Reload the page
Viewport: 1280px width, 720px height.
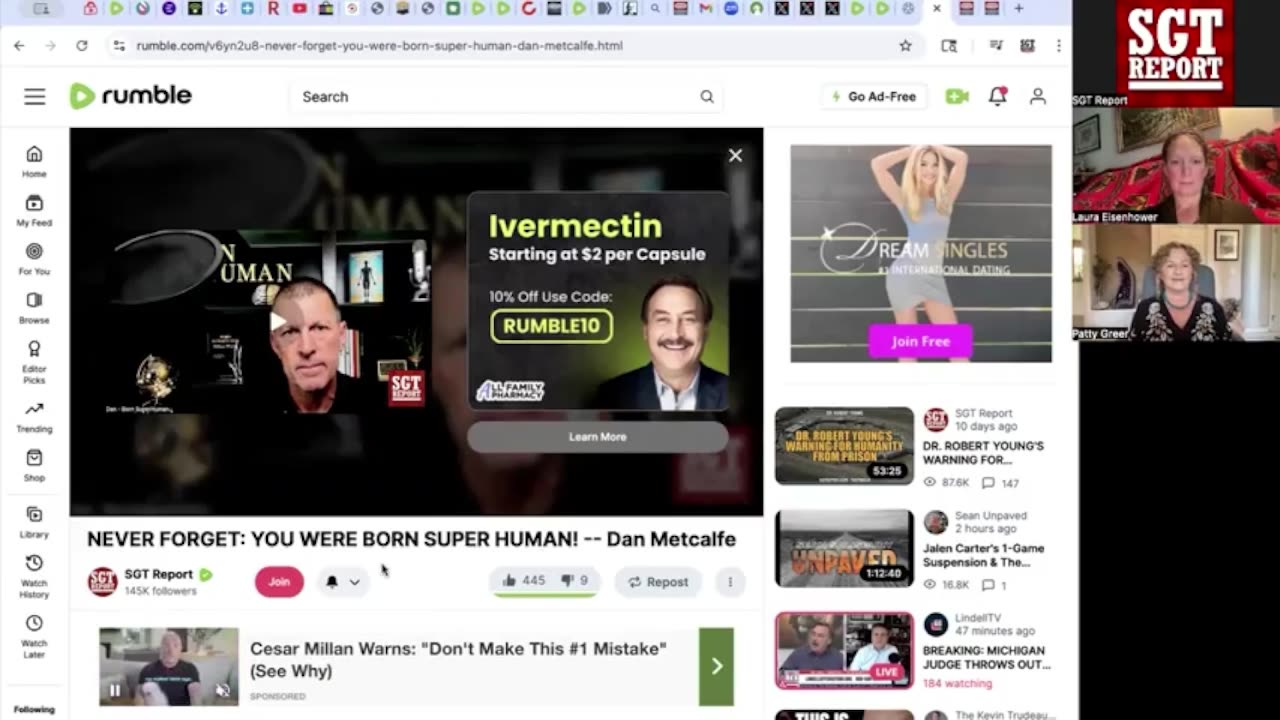[x=82, y=45]
